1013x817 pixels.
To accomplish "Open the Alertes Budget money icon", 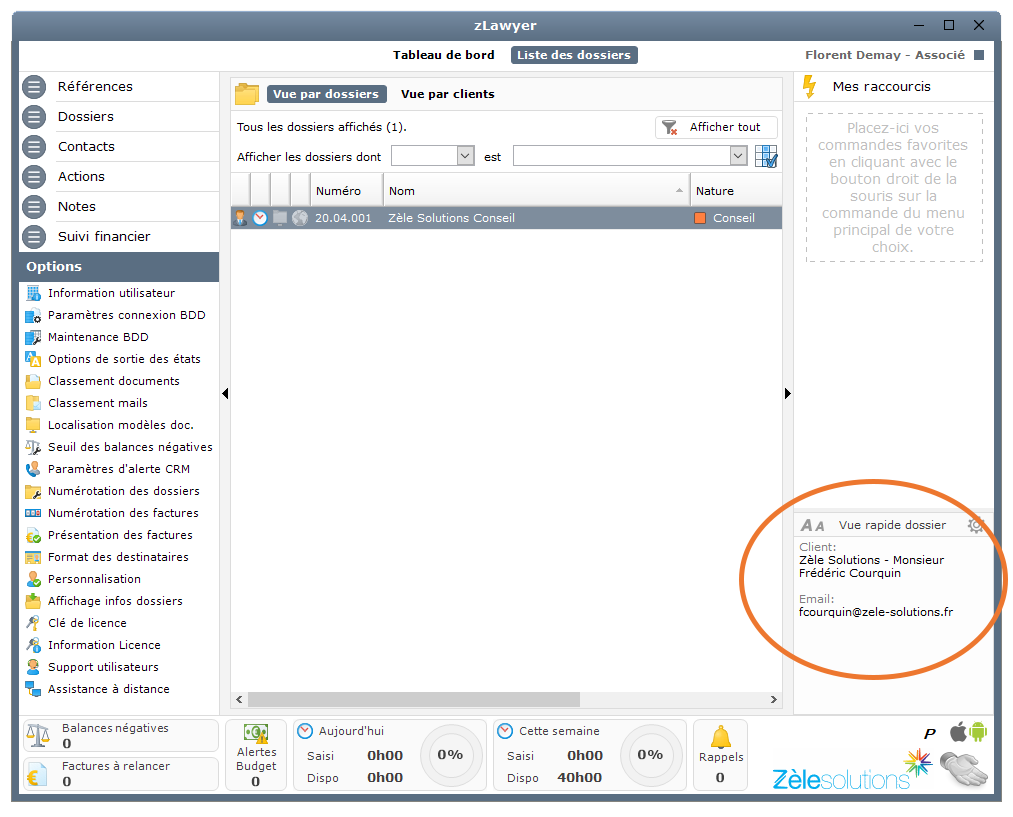I will coord(256,734).
